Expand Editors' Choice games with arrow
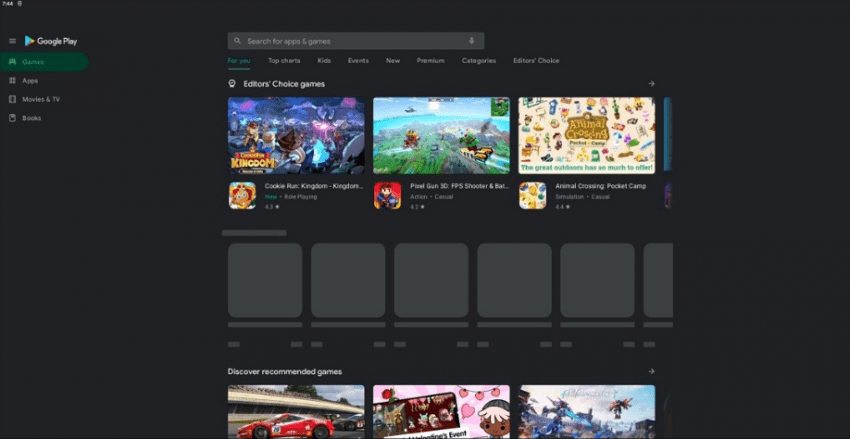 point(652,84)
